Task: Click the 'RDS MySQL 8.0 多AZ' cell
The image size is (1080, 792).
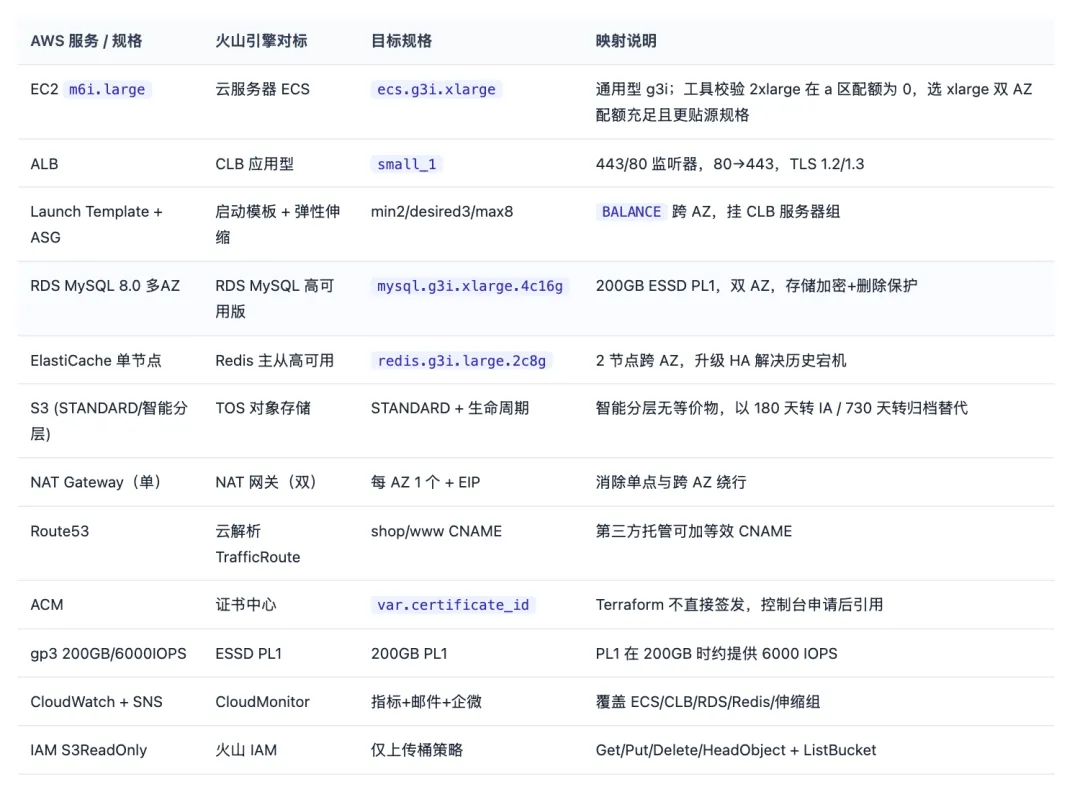Action: [x=105, y=286]
